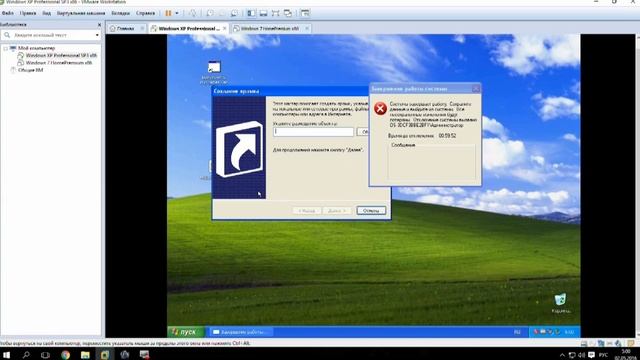Open Windows 10 taskbar search

coord(26,355)
